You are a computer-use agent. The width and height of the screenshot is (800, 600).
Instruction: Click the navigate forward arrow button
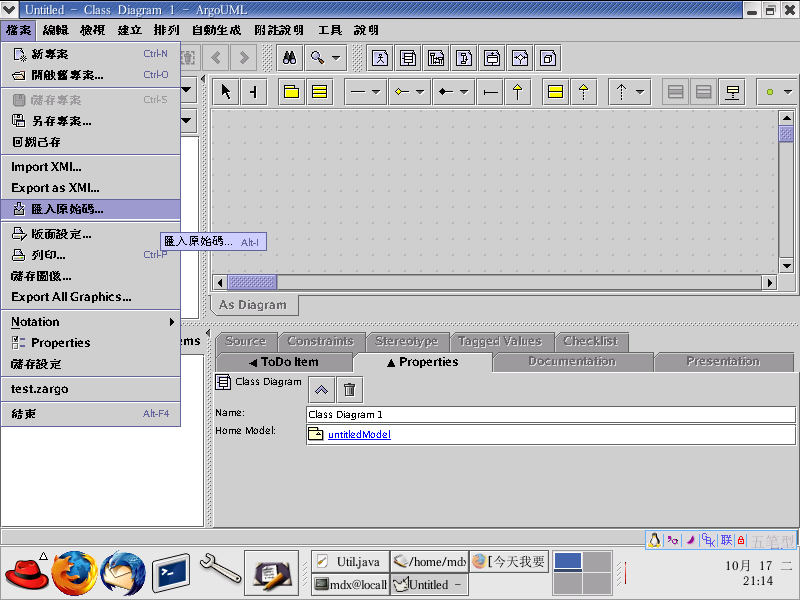(x=244, y=58)
